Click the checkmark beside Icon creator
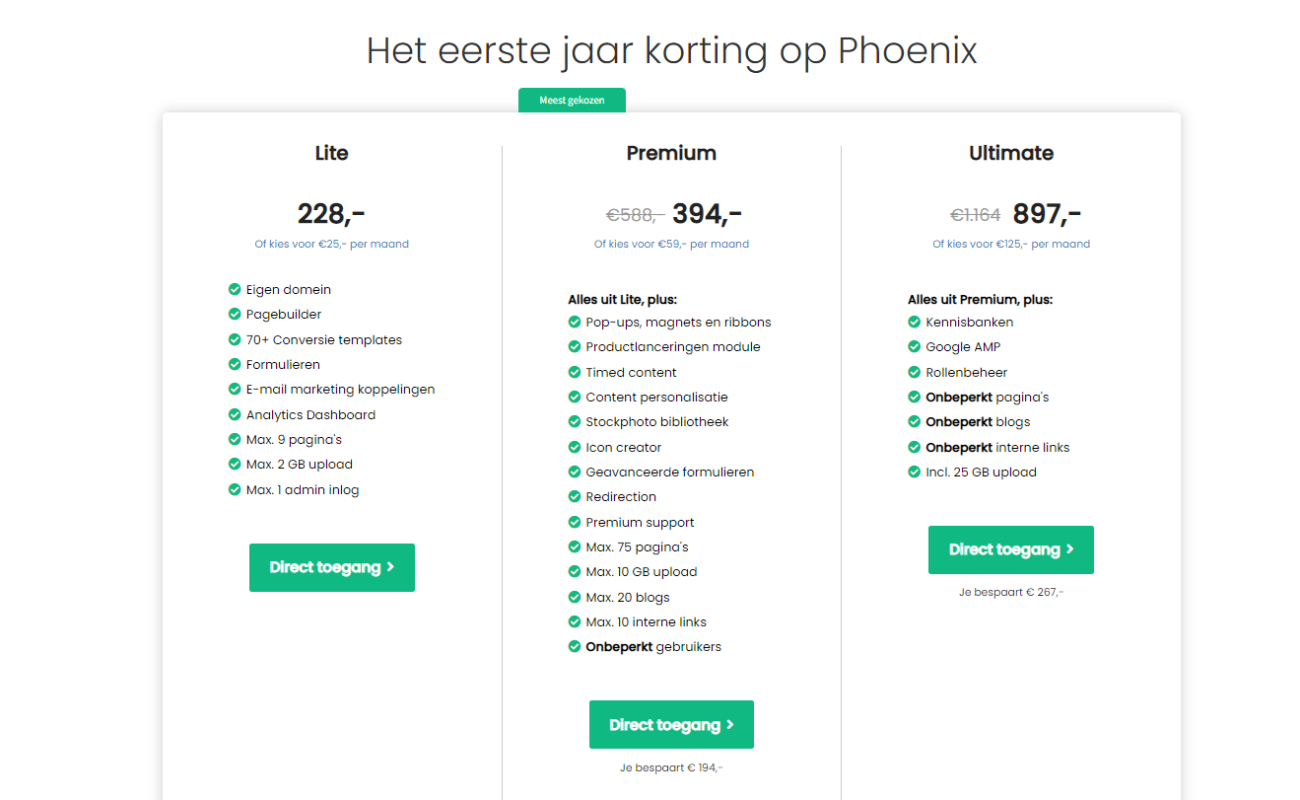Screen dimensions: 1300x800 pos(574,447)
